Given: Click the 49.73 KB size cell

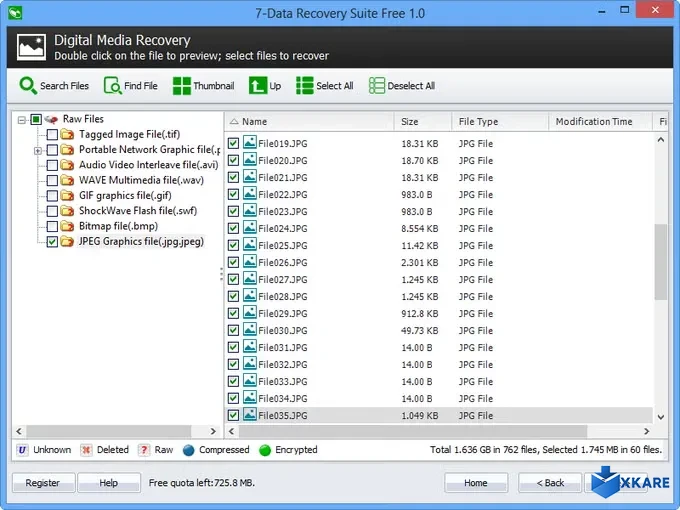Looking at the screenshot, I should pos(420,330).
